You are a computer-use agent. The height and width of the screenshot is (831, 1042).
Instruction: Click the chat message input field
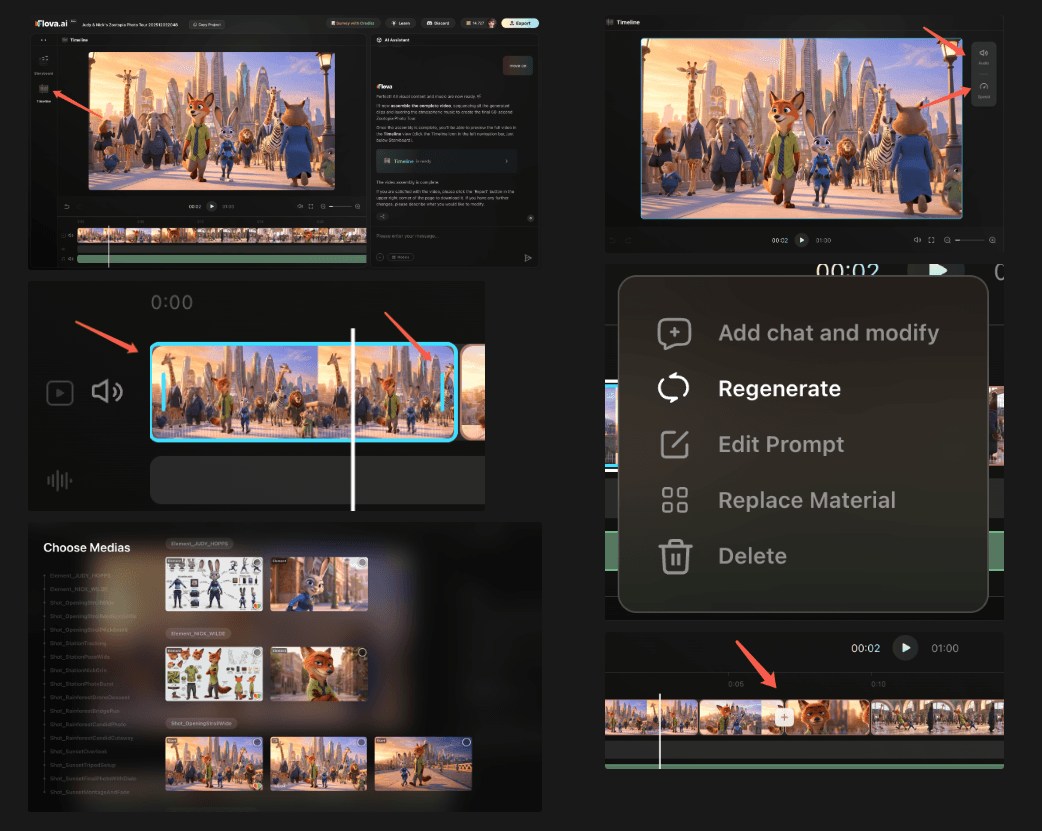tap(452, 237)
